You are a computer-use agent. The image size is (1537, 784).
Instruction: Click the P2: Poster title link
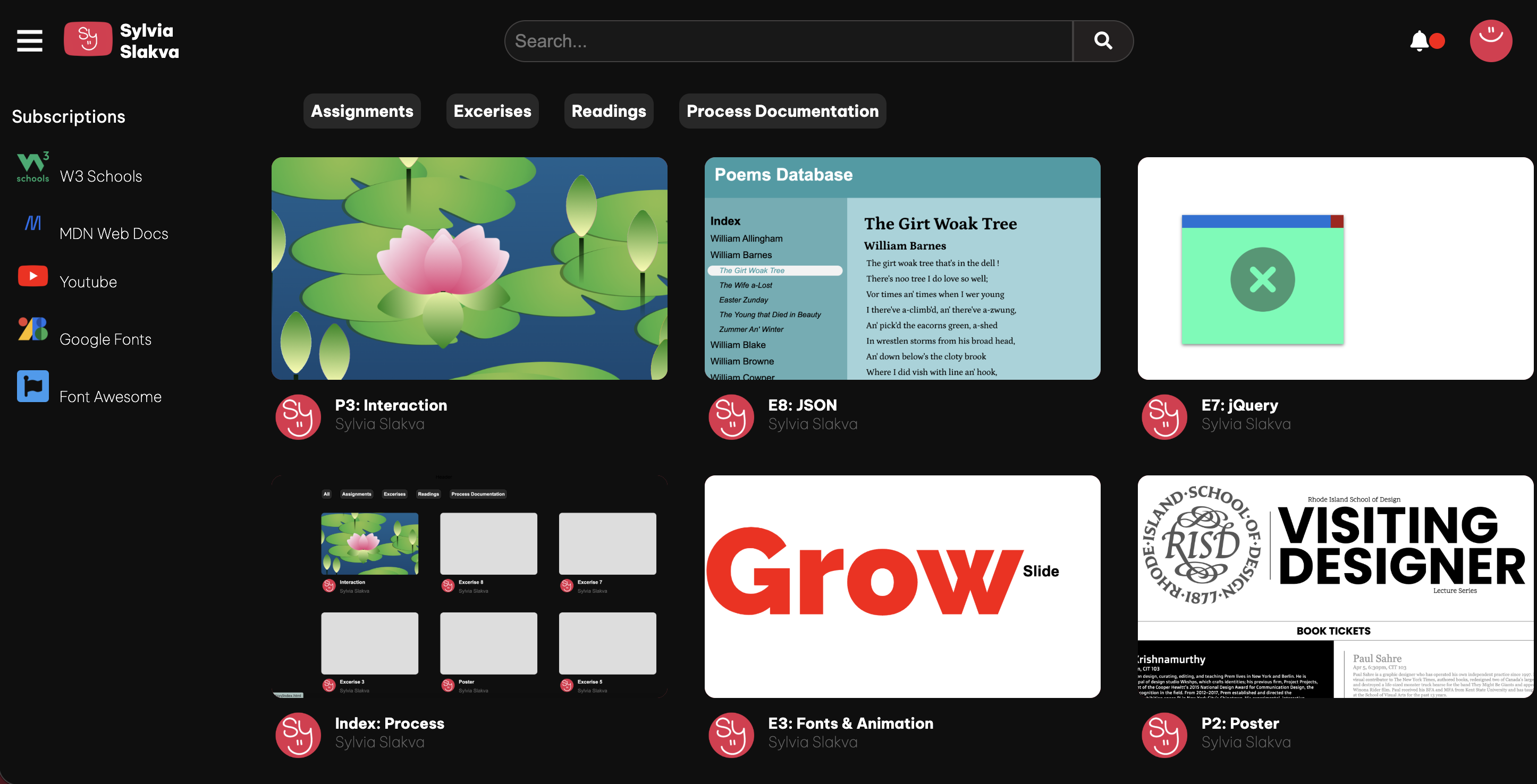[x=1240, y=723]
